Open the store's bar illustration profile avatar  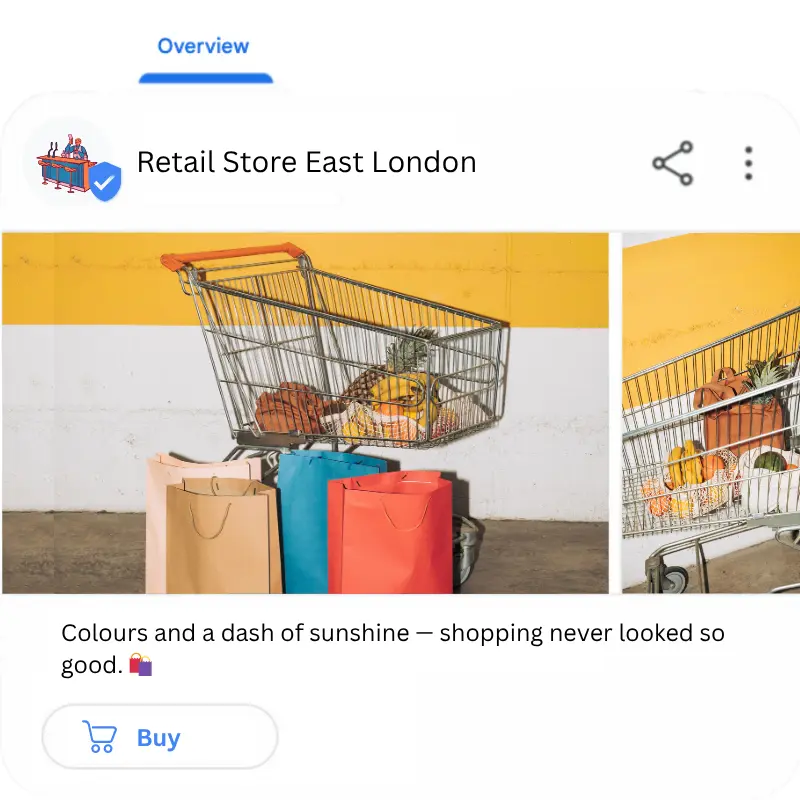tap(68, 163)
